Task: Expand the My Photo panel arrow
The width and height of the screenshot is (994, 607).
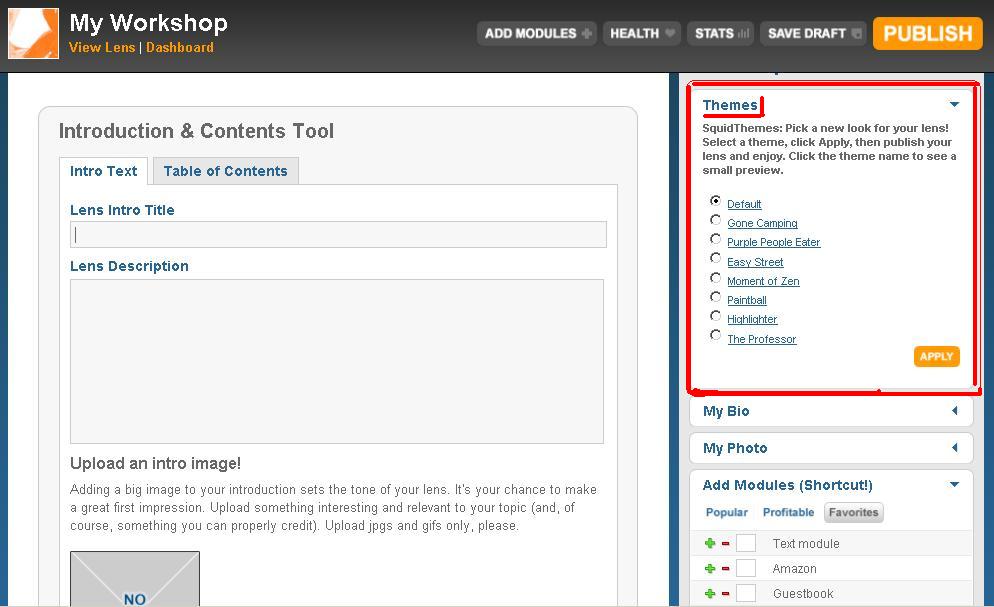Action: point(955,447)
